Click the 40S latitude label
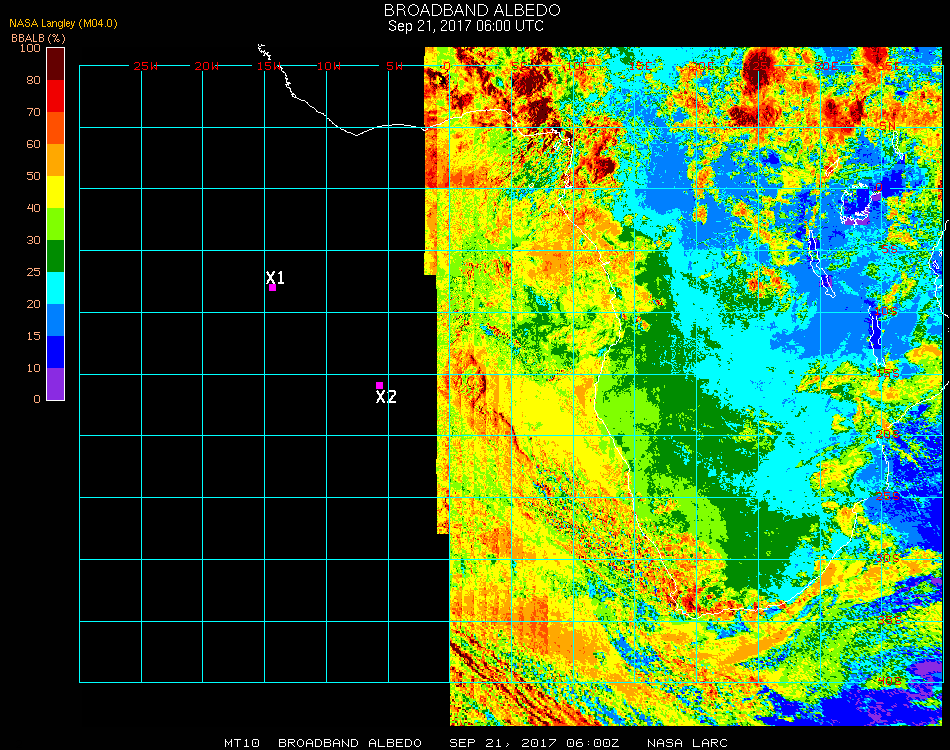The height and width of the screenshot is (750, 950). 889,682
